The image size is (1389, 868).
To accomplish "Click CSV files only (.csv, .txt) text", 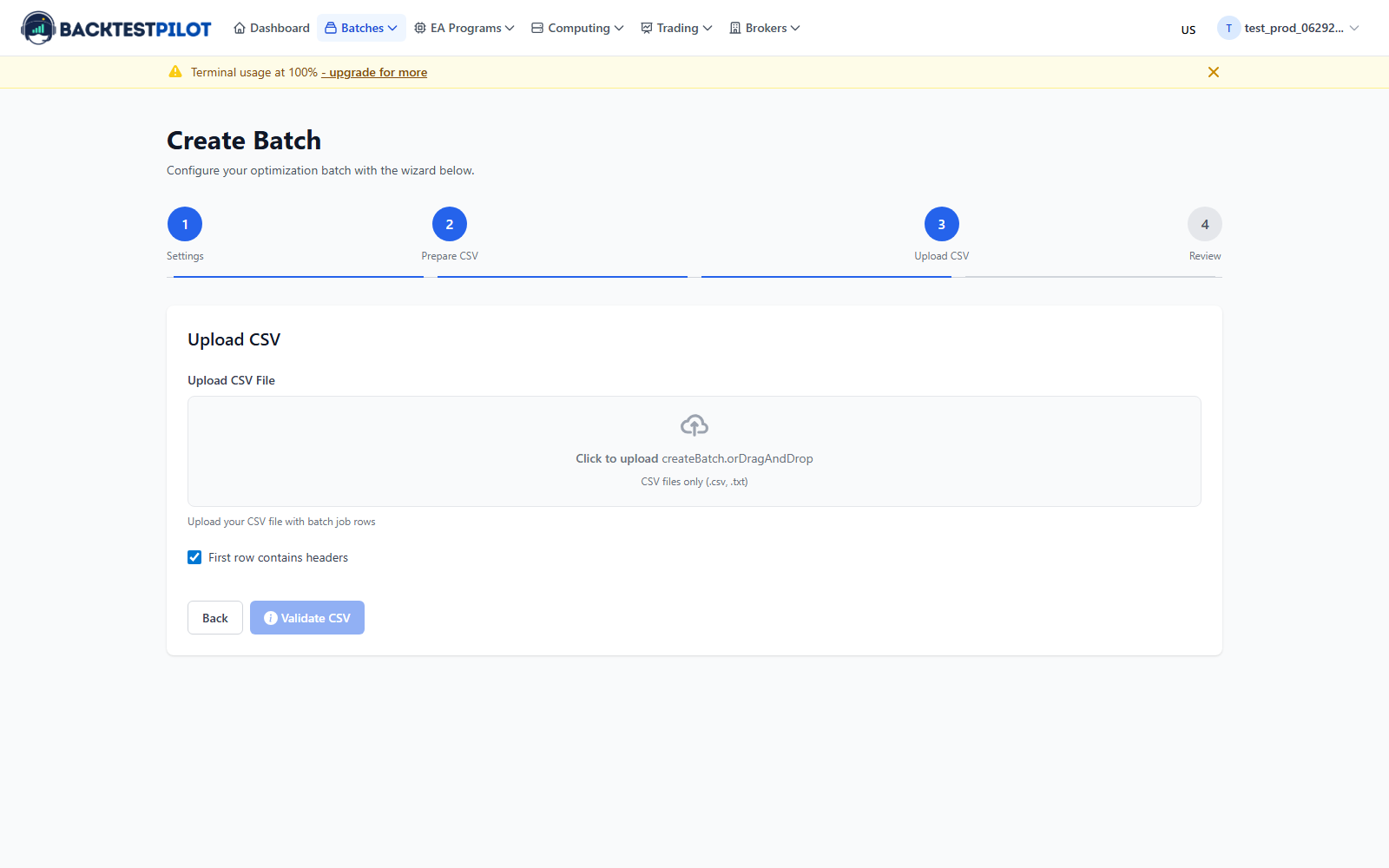I will click(694, 482).
